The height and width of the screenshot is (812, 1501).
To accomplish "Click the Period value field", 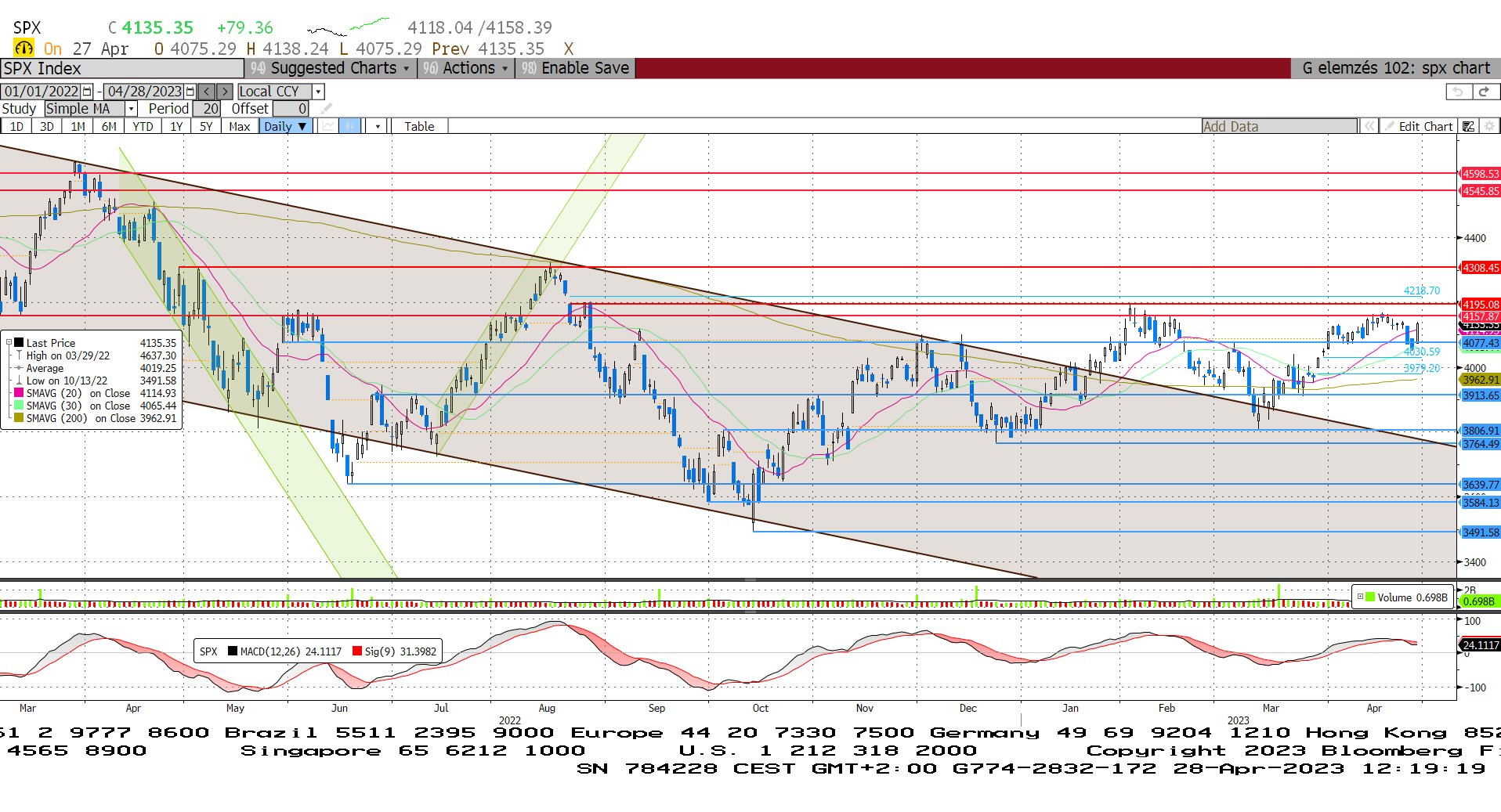I will point(207,109).
